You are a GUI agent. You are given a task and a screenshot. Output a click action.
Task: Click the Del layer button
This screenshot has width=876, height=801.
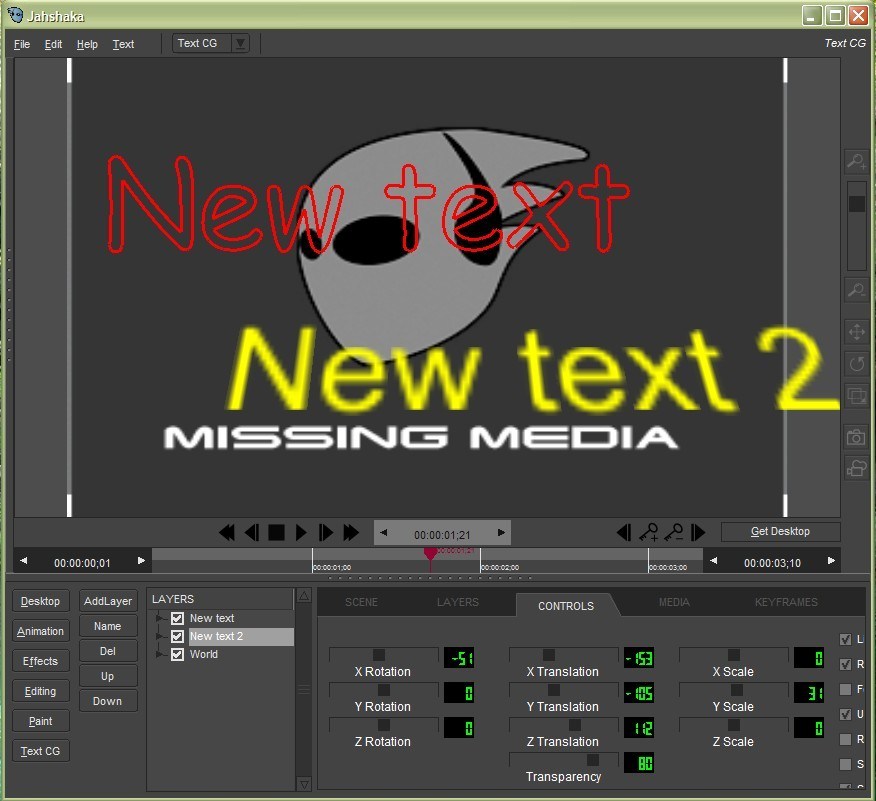click(108, 651)
